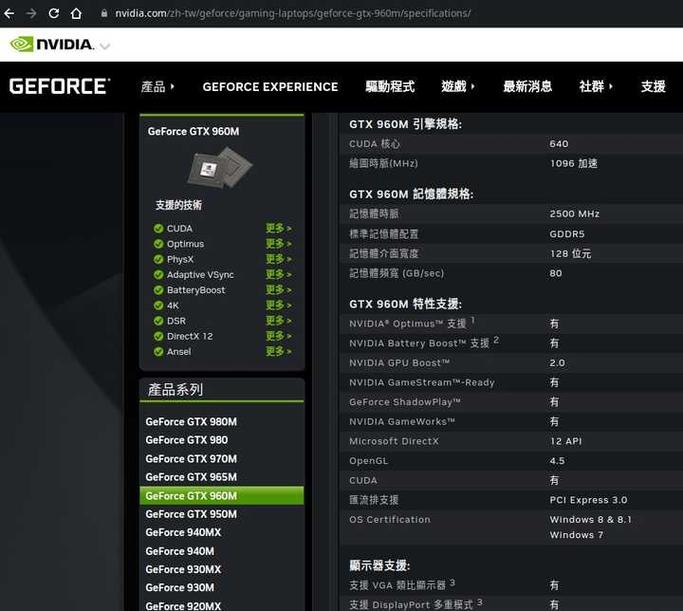683x611 pixels.
Task: Click the green check icon beside DSR
Action: 159,321
